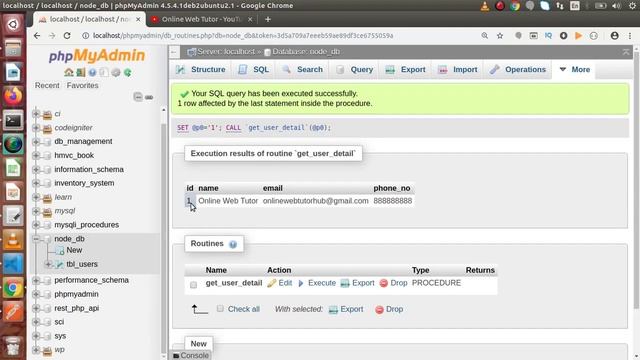Bookmark this page with star icon

500,36
